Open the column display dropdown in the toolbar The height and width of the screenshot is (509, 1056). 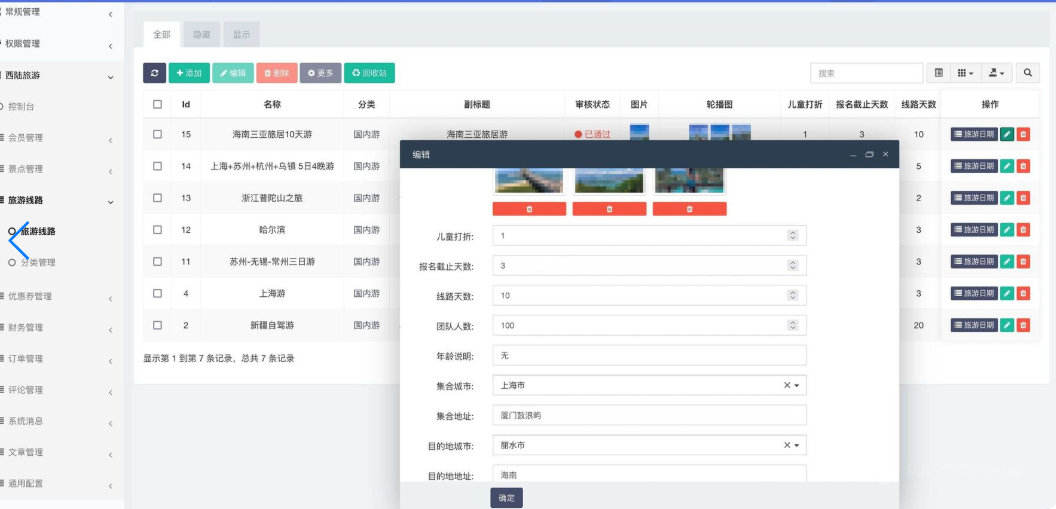click(964, 73)
